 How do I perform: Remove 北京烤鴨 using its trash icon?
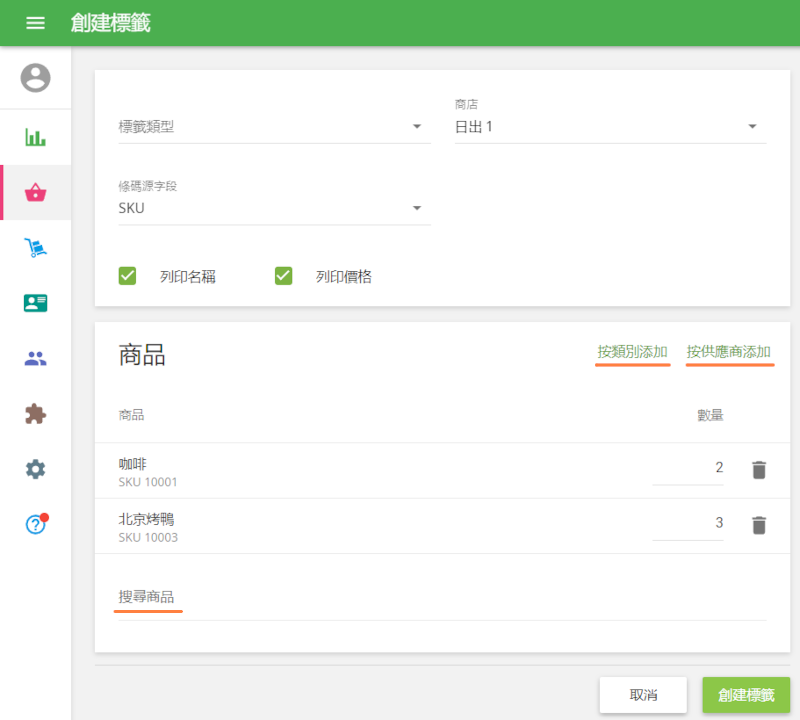coord(759,524)
